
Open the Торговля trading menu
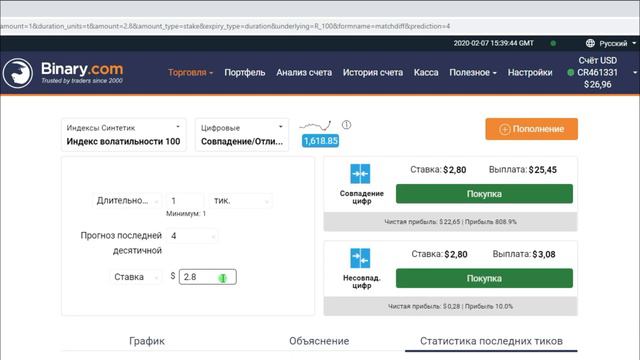click(190, 73)
